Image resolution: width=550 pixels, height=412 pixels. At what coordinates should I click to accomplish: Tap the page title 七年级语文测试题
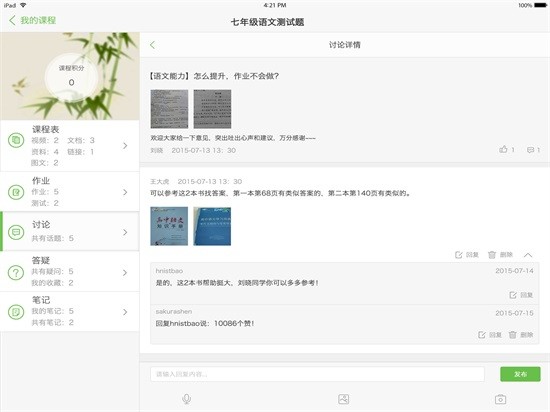pos(267,22)
